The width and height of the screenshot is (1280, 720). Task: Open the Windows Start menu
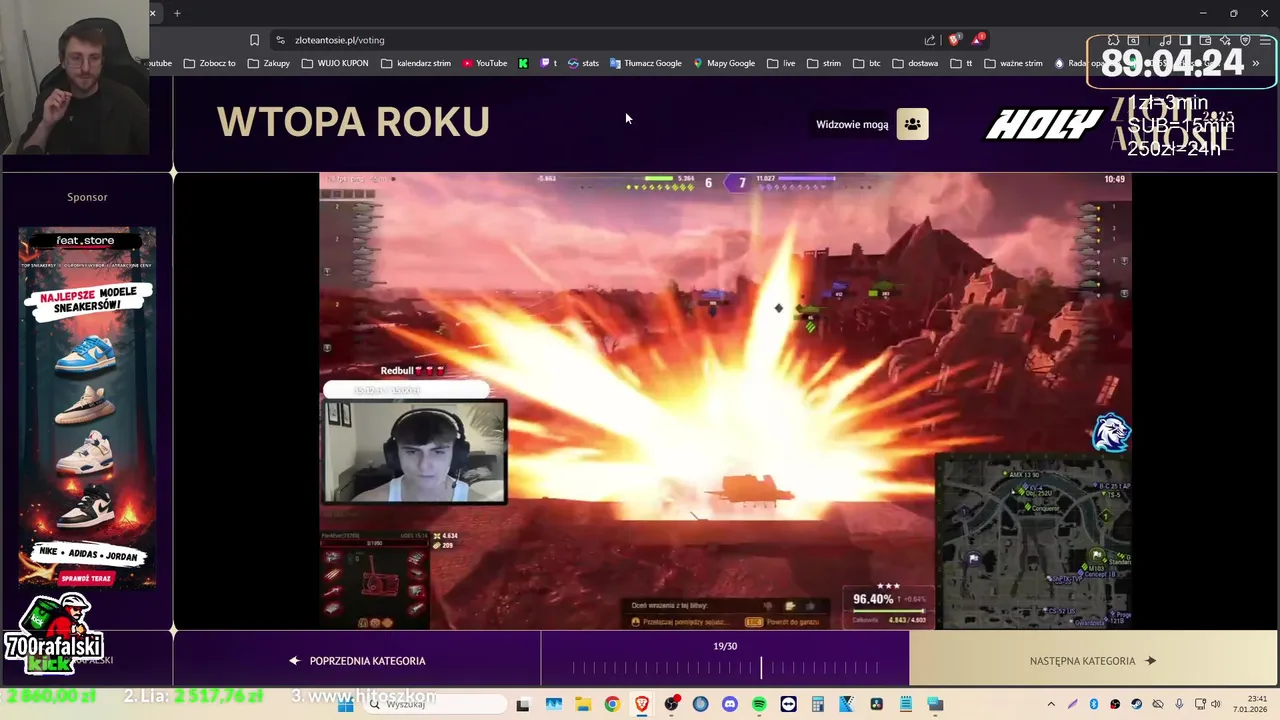[345, 704]
